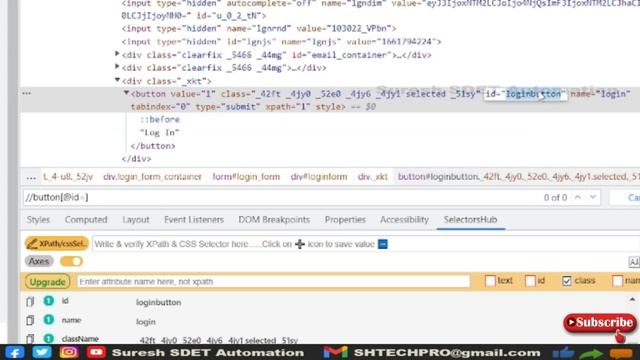Collapse the loginbutton button element
640x360 pixels.
tap(127, 93)
